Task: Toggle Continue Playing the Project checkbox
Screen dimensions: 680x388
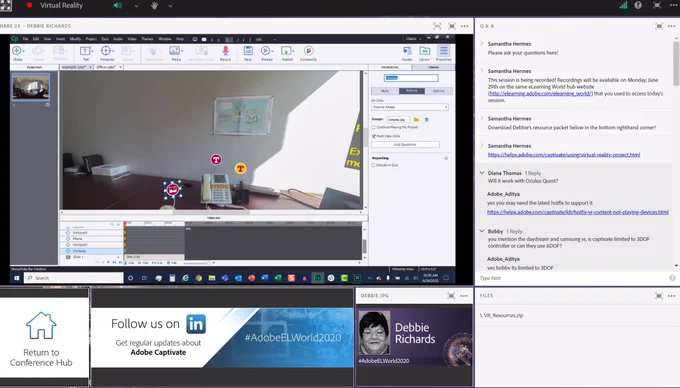Action: [374, 127]
